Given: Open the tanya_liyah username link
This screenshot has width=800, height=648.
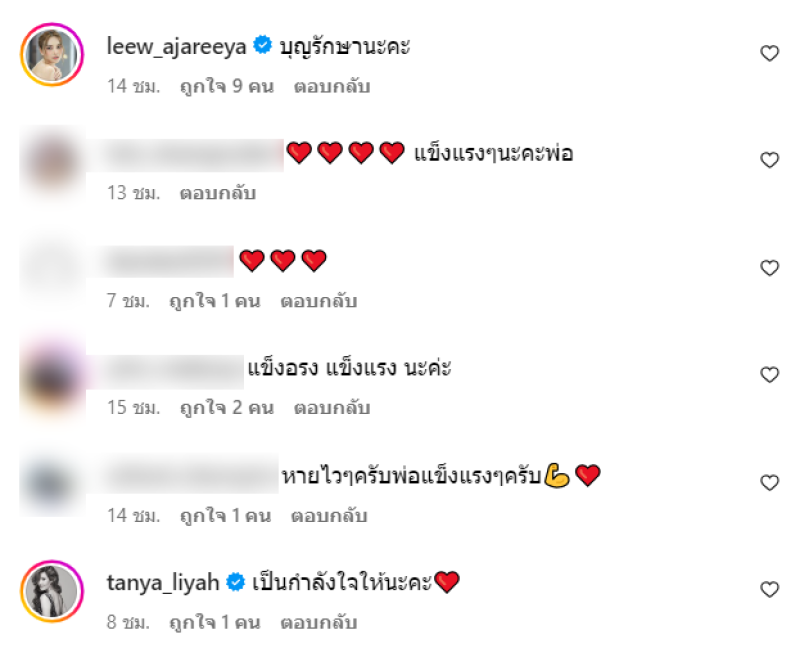Looking at the screenshot, I should tap(163, 583).
